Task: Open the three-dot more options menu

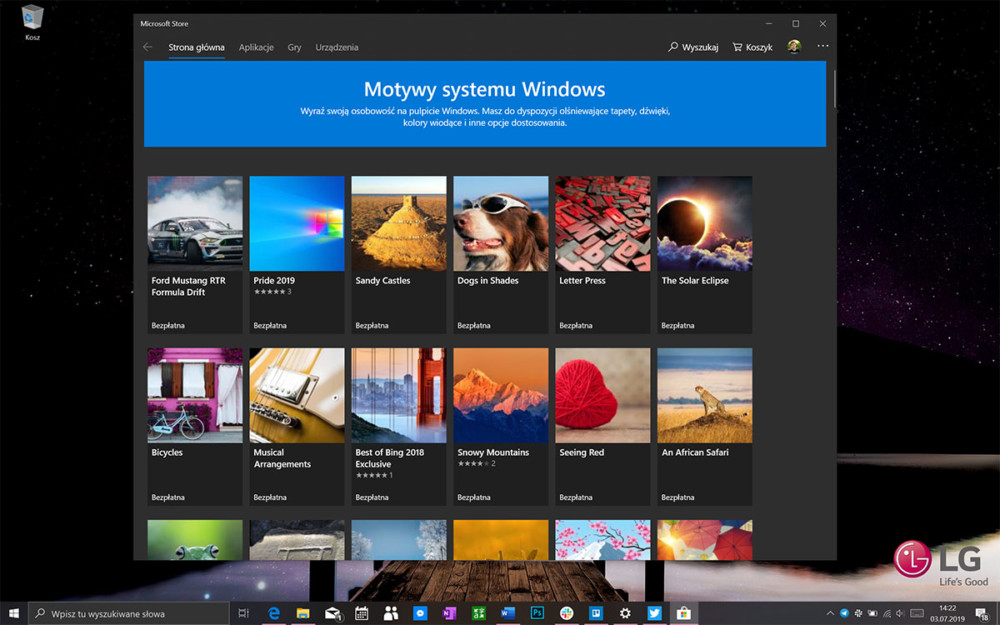Action: [823, 46]
